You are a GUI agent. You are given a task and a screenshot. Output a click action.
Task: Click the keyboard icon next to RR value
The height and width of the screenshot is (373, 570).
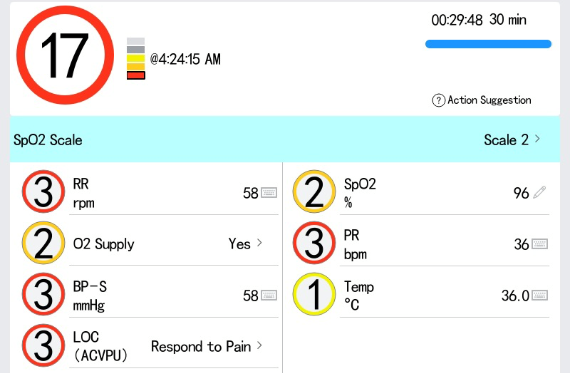pos(269,193)
